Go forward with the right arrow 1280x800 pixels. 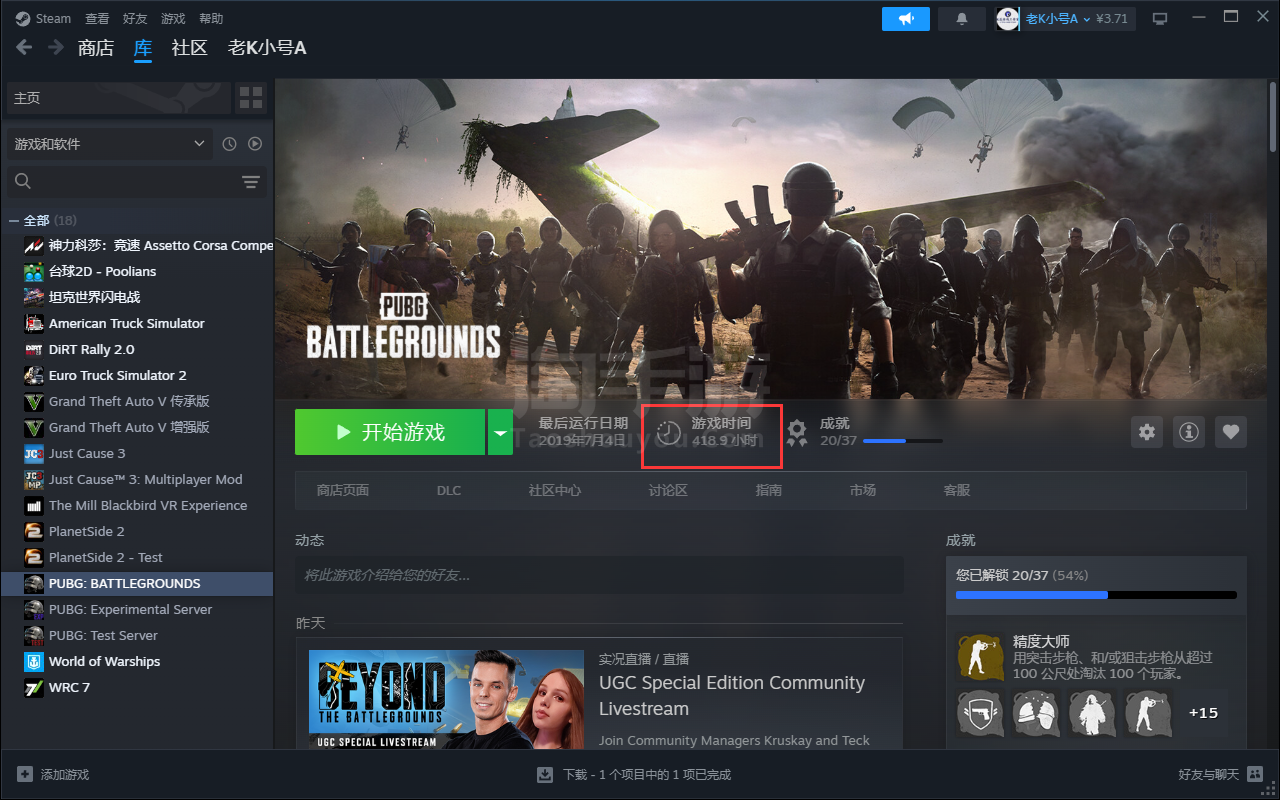point(56,47)
